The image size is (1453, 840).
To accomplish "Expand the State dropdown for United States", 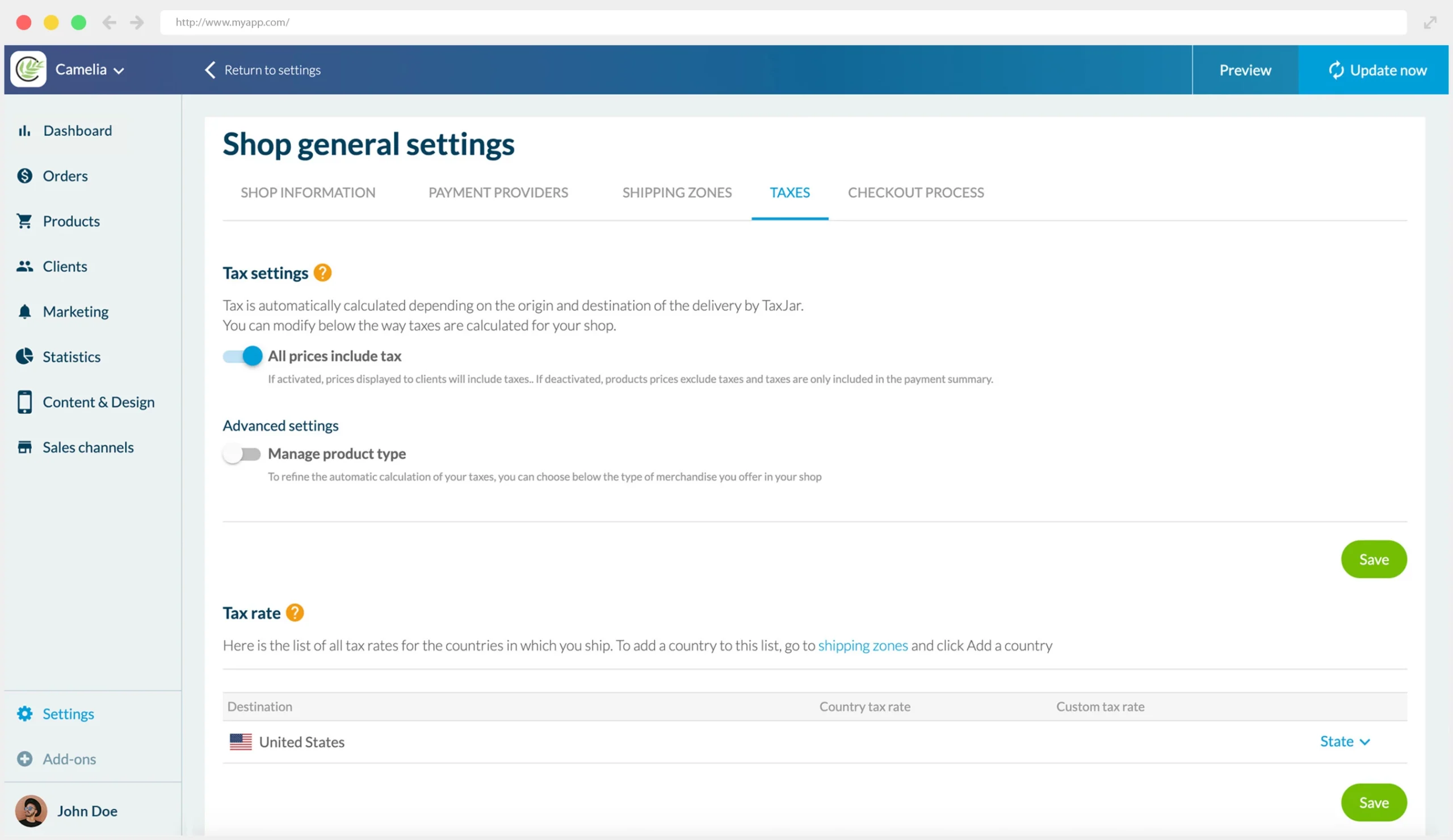I will [x=1345, y=741].
